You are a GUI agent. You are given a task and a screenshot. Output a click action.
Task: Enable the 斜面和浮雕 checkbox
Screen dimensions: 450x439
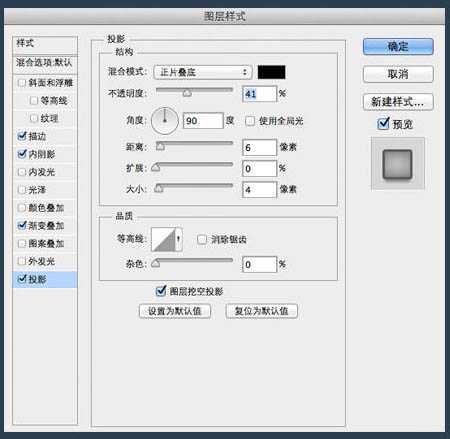(22, 83)
